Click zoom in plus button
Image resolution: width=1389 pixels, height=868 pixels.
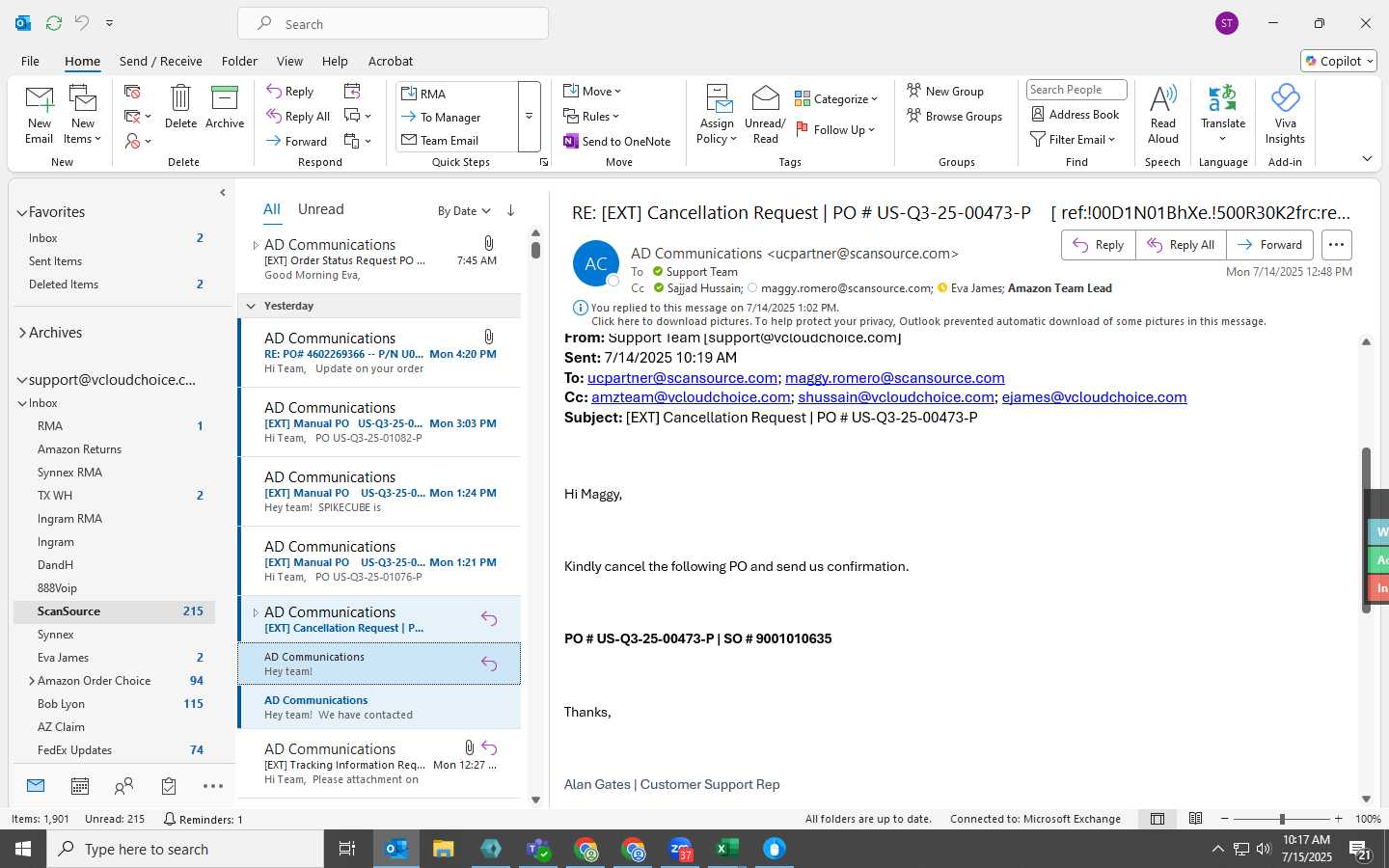pyautogui.click(x=1338, y=819)
